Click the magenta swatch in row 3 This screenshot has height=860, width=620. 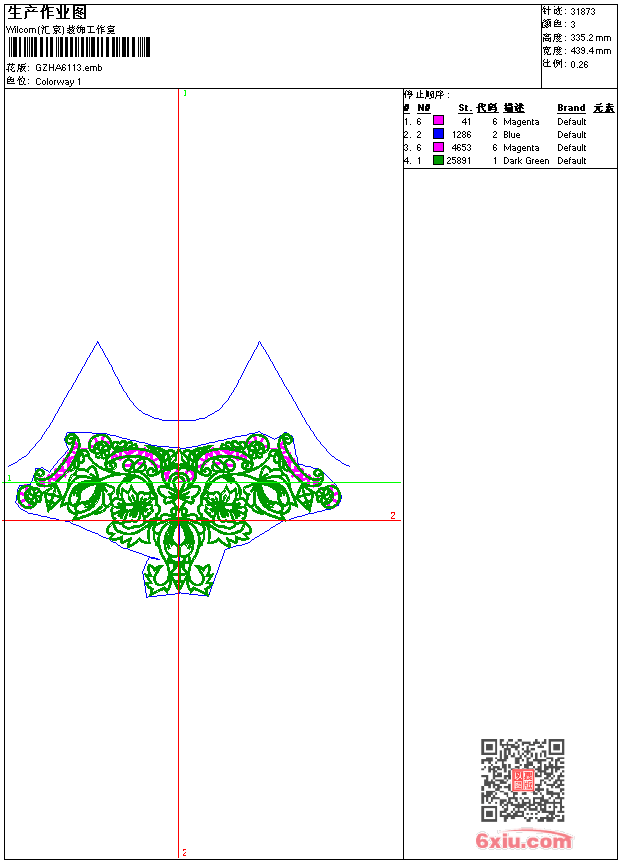438,147
